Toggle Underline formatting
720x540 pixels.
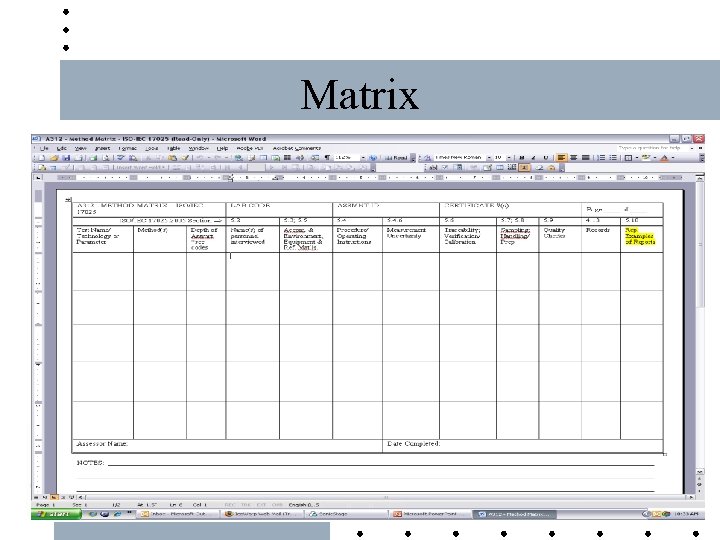[x=546, y=158]
